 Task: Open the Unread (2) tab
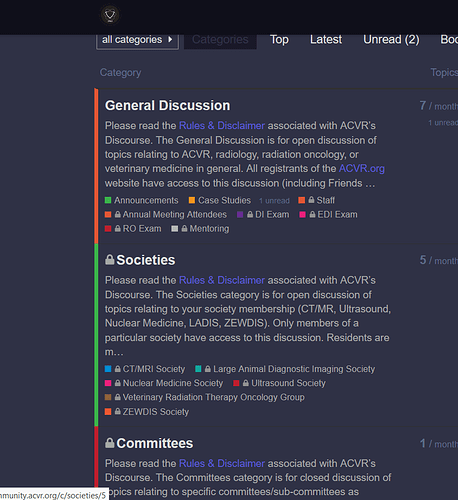pos(391,40)
